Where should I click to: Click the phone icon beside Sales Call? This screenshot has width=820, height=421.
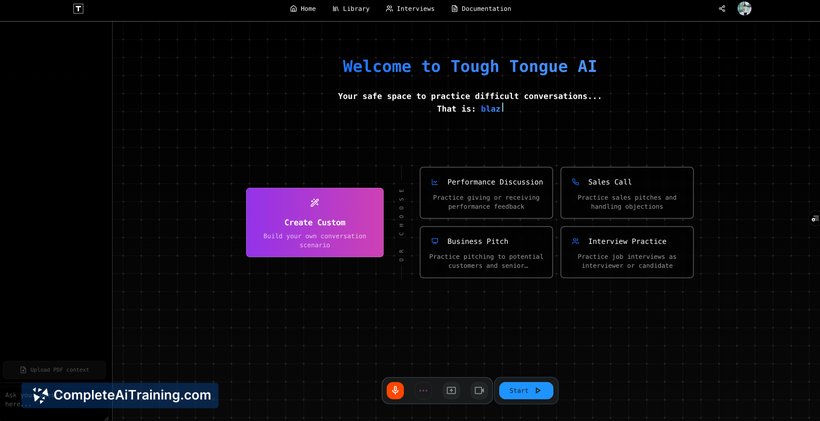575,182
